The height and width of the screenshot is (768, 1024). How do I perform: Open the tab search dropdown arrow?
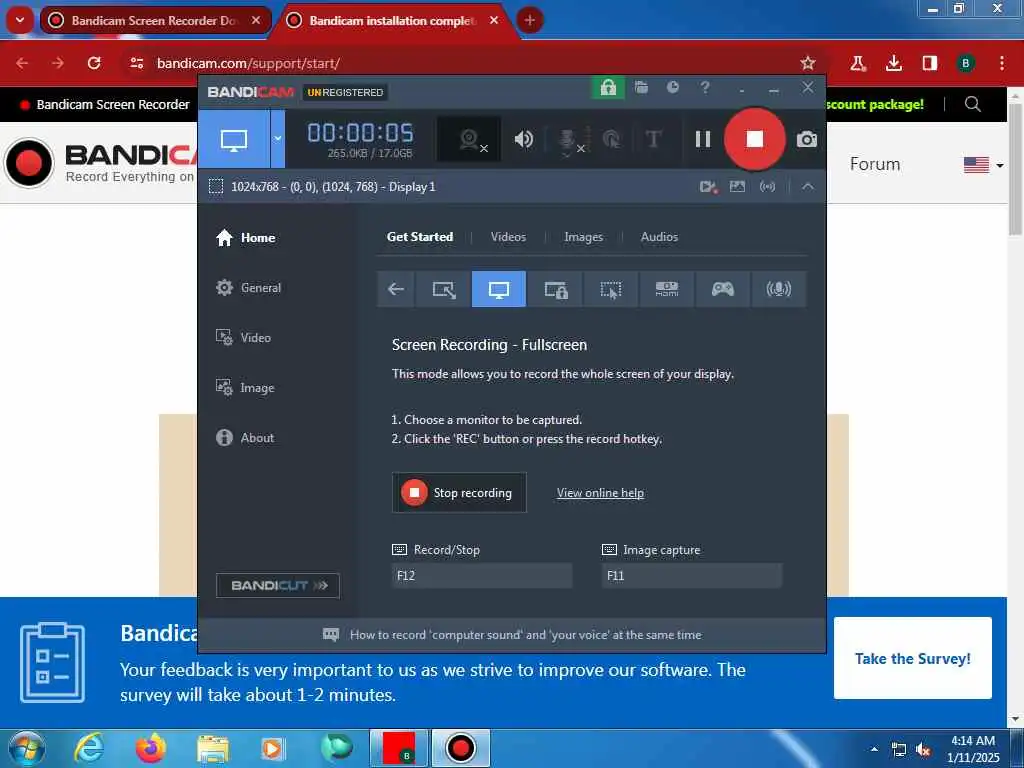point(20,20)
